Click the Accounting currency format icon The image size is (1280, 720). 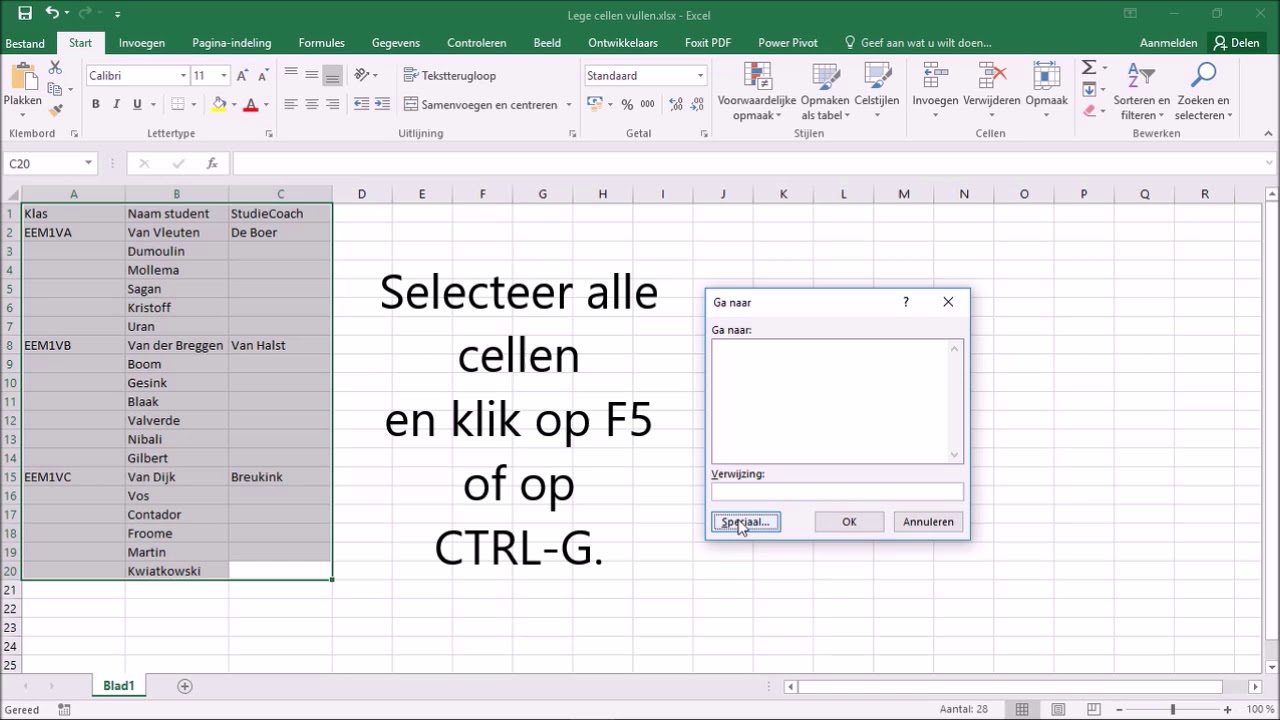coord(594,104)
